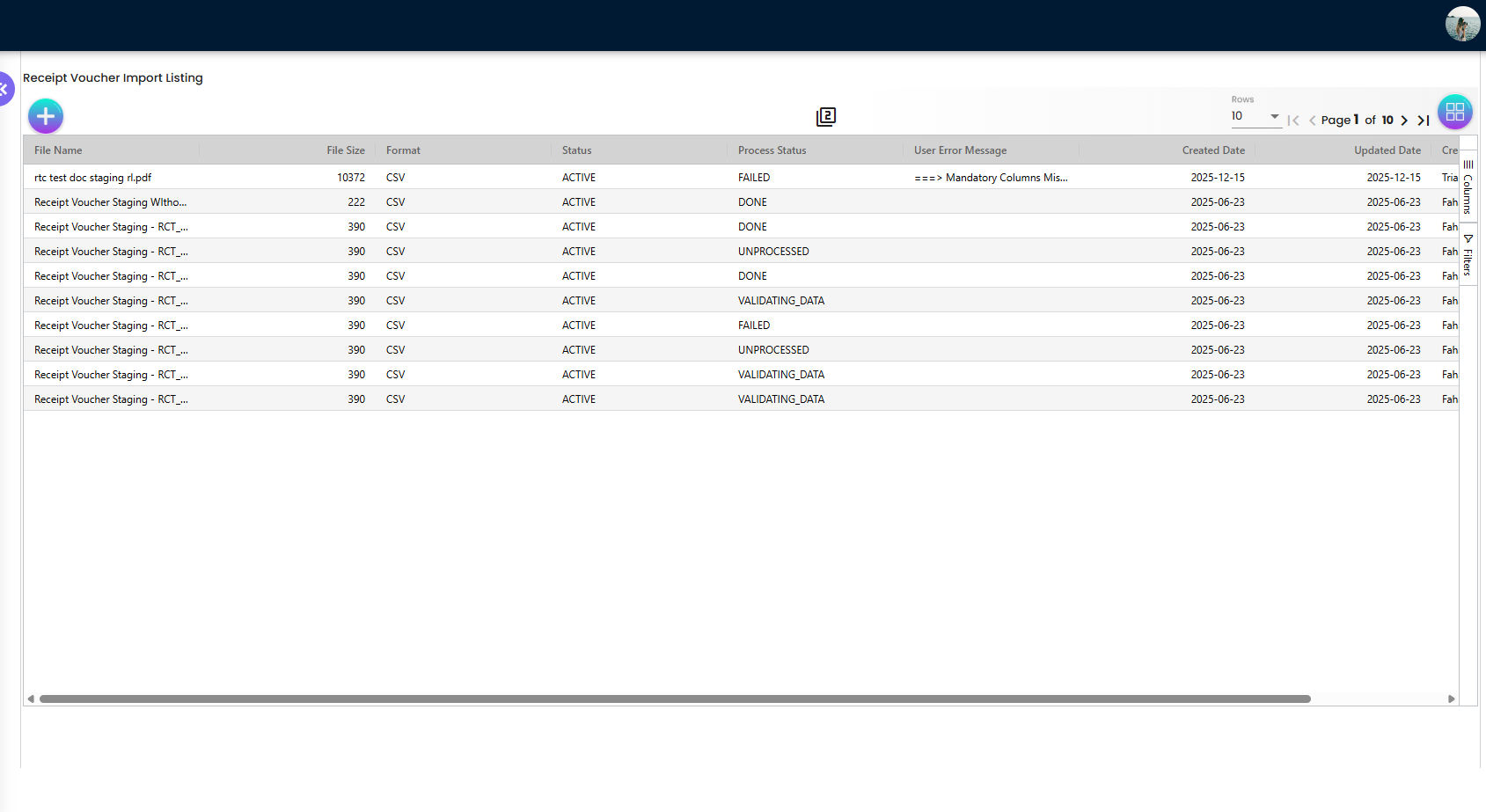Open the user profile avatar
This screenshot has width=1486, height=812.
click(1462, 24)
